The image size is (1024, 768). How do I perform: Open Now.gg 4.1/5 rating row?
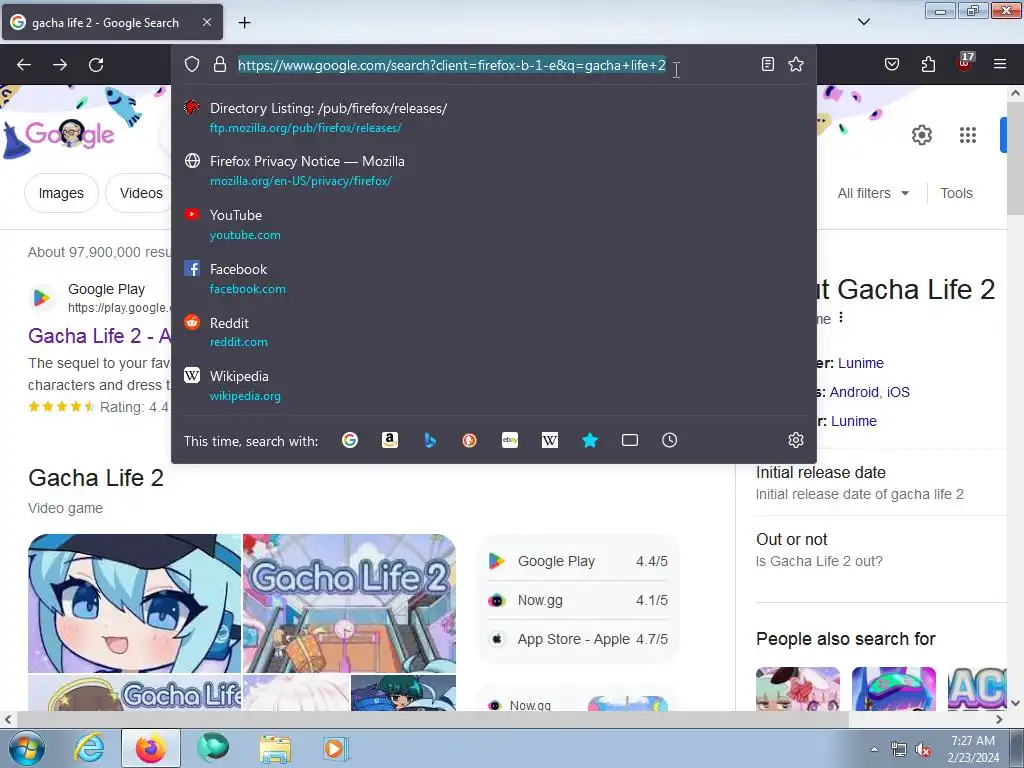pos(579,600)
